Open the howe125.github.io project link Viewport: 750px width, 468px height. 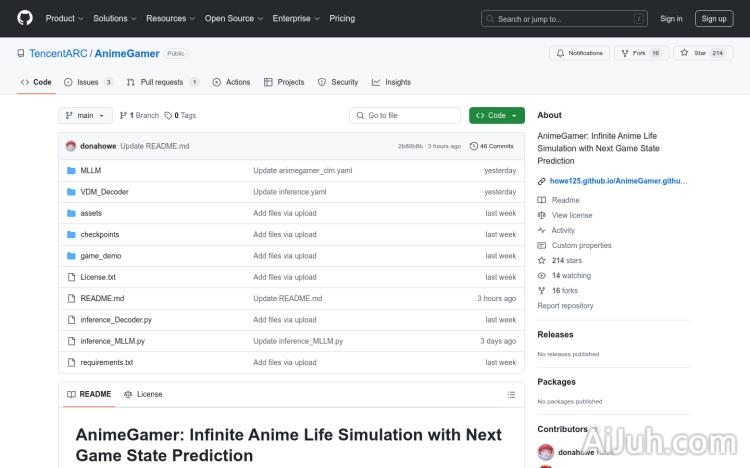(618, 181)
